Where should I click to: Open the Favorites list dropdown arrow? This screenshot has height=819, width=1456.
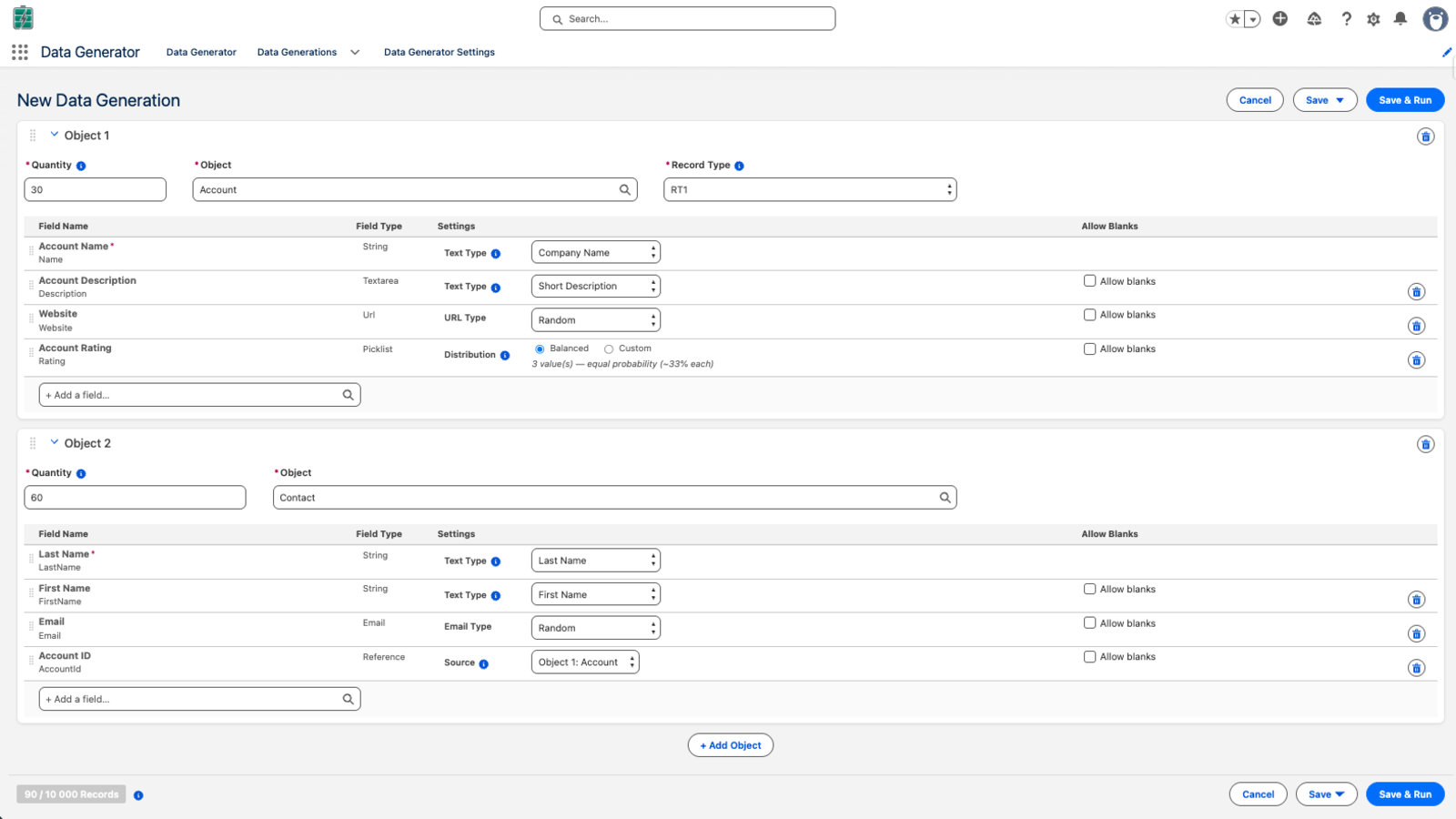1252,19
